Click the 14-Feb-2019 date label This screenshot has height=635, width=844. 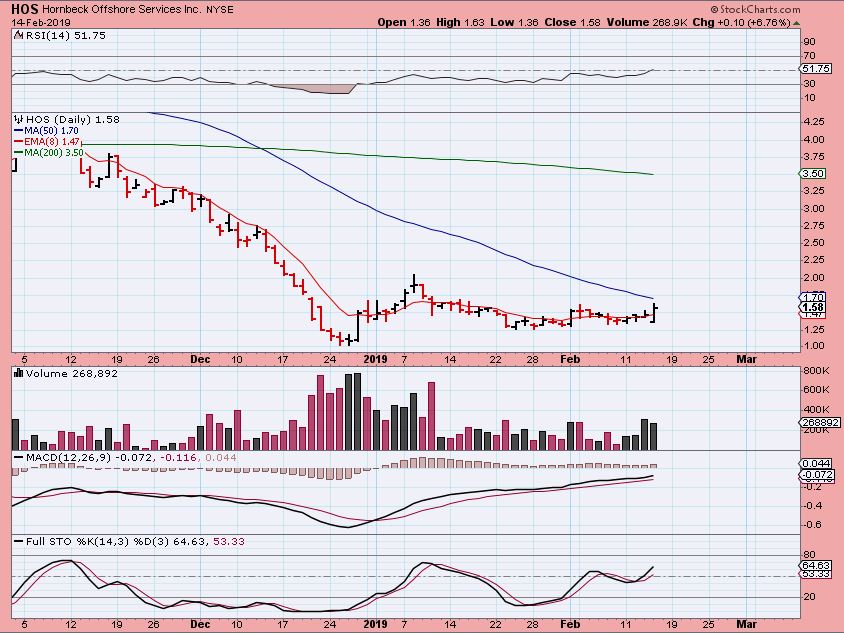(x=40, y=23)
